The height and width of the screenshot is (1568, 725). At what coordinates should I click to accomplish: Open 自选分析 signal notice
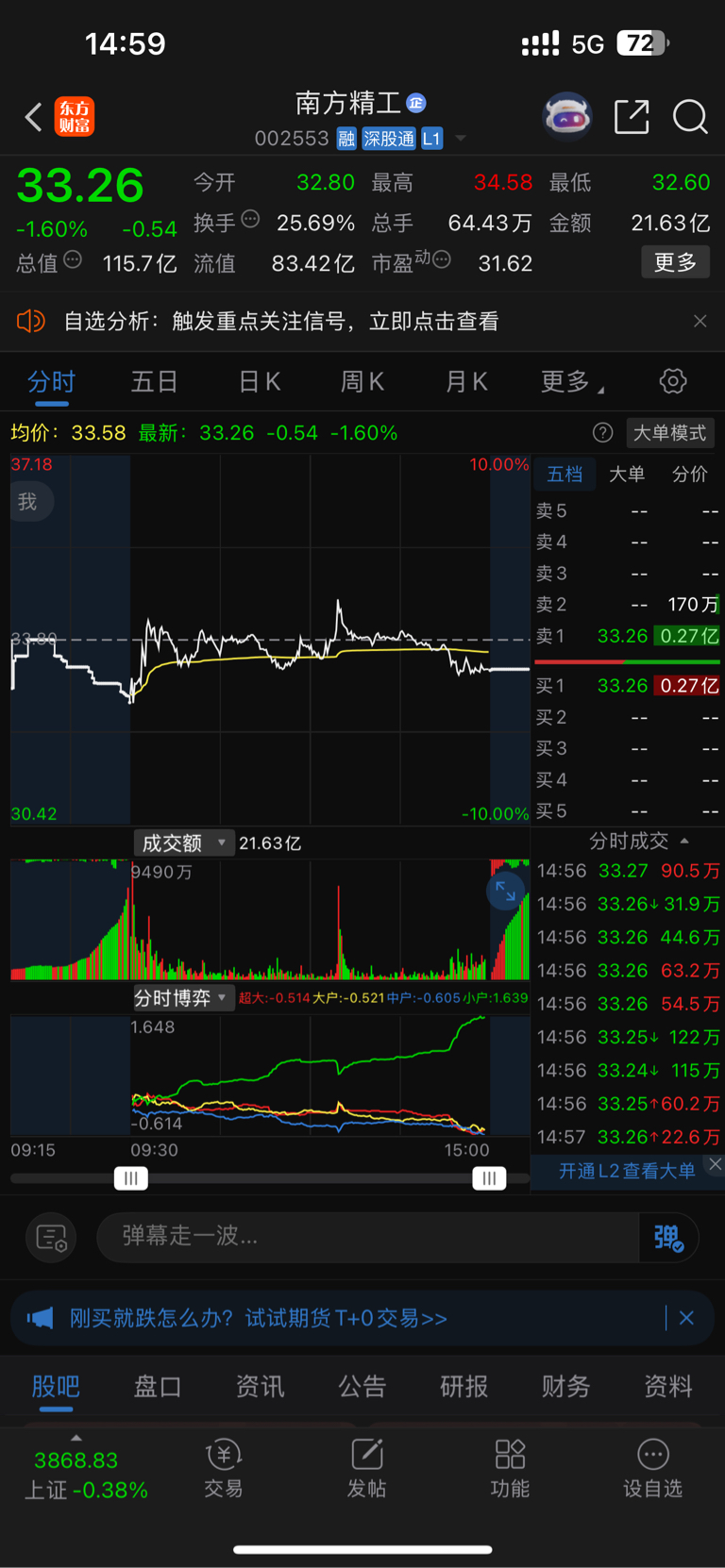coord(280,321)
